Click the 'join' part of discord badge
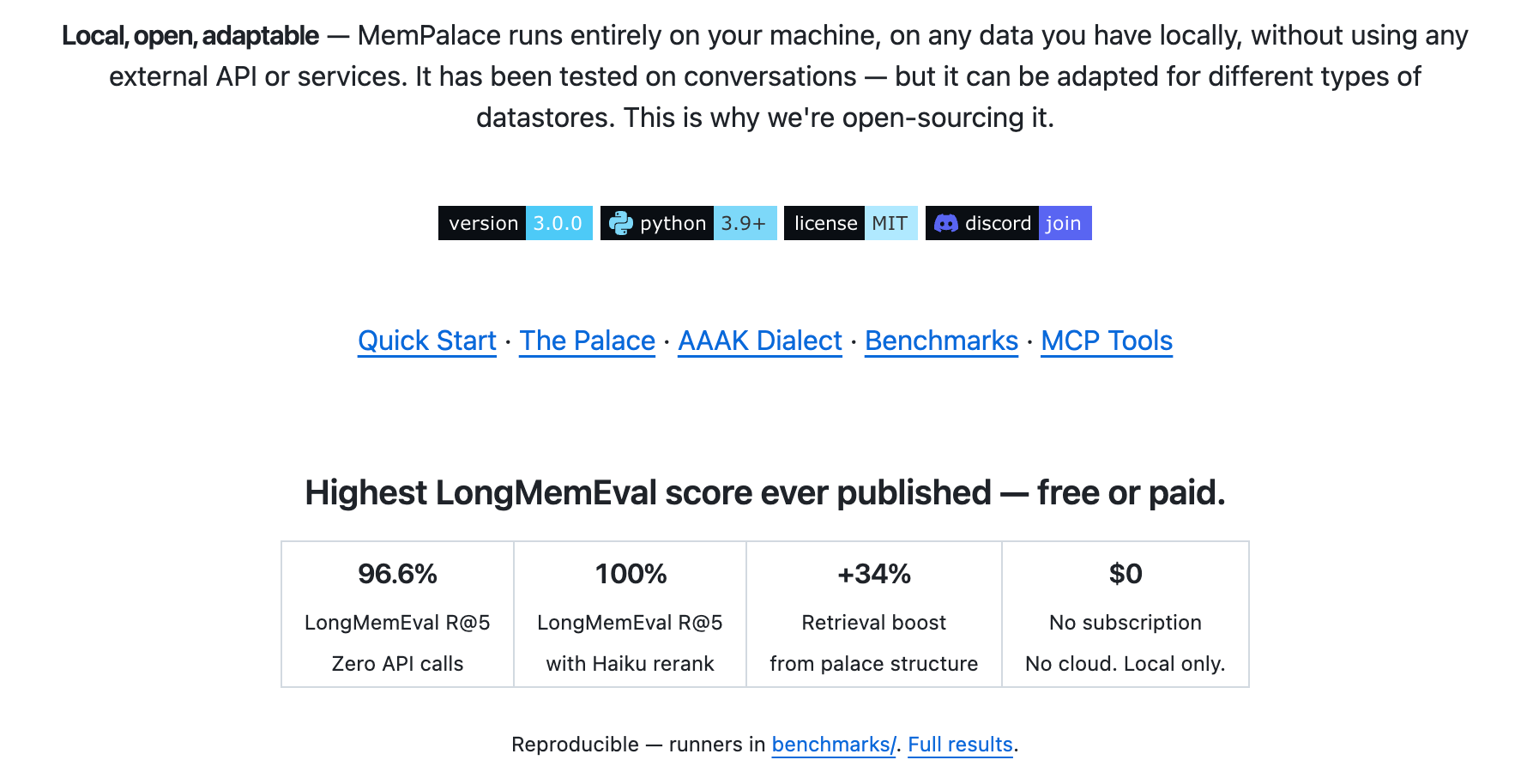This screenshot has width=1539, height=784. 1065,223
